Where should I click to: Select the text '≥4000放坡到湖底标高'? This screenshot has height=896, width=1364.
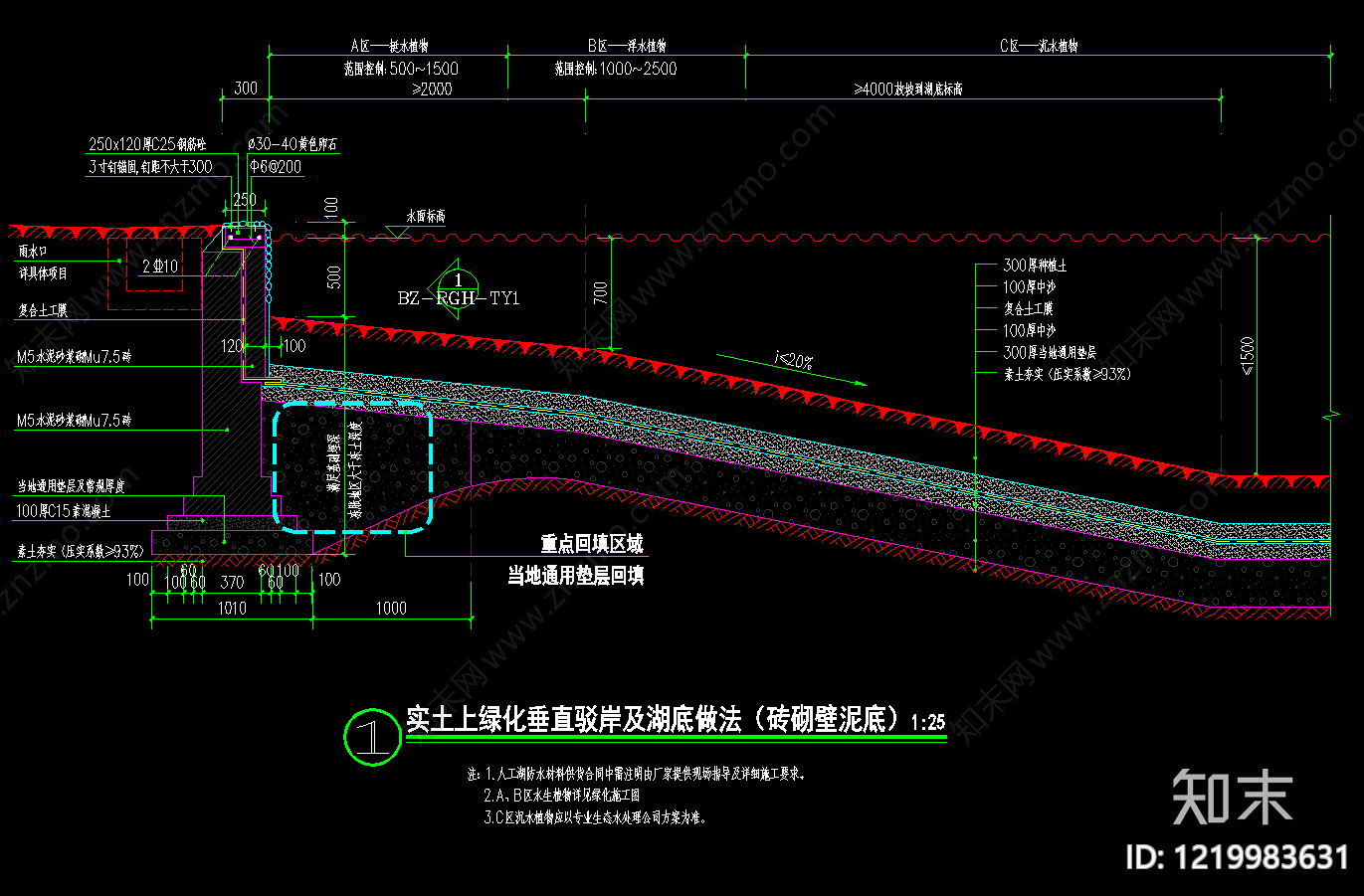(x=907, y=90)
